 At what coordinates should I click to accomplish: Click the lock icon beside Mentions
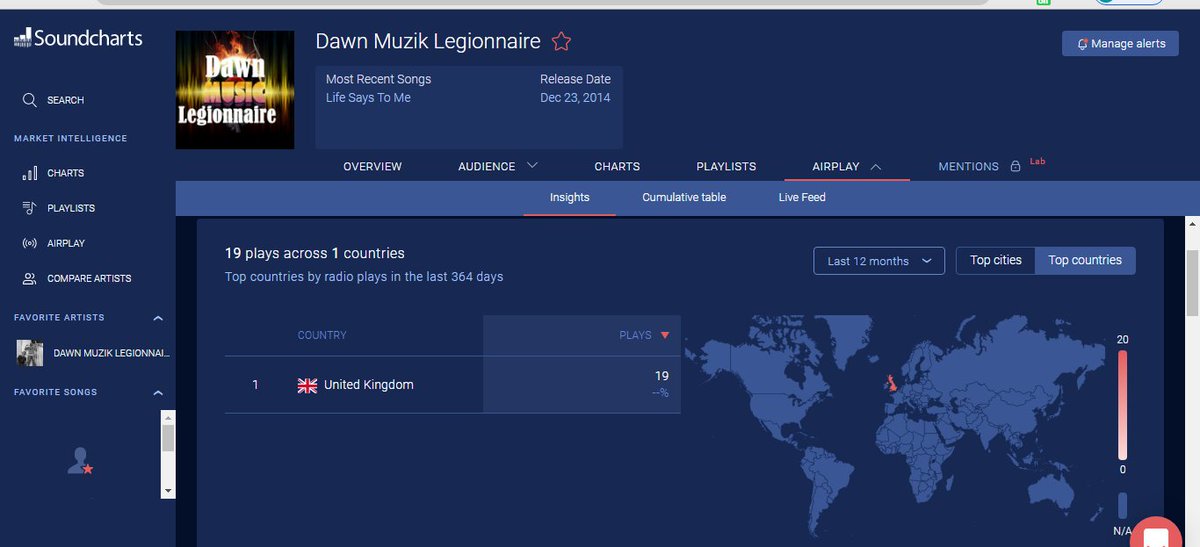[1015, 166]
